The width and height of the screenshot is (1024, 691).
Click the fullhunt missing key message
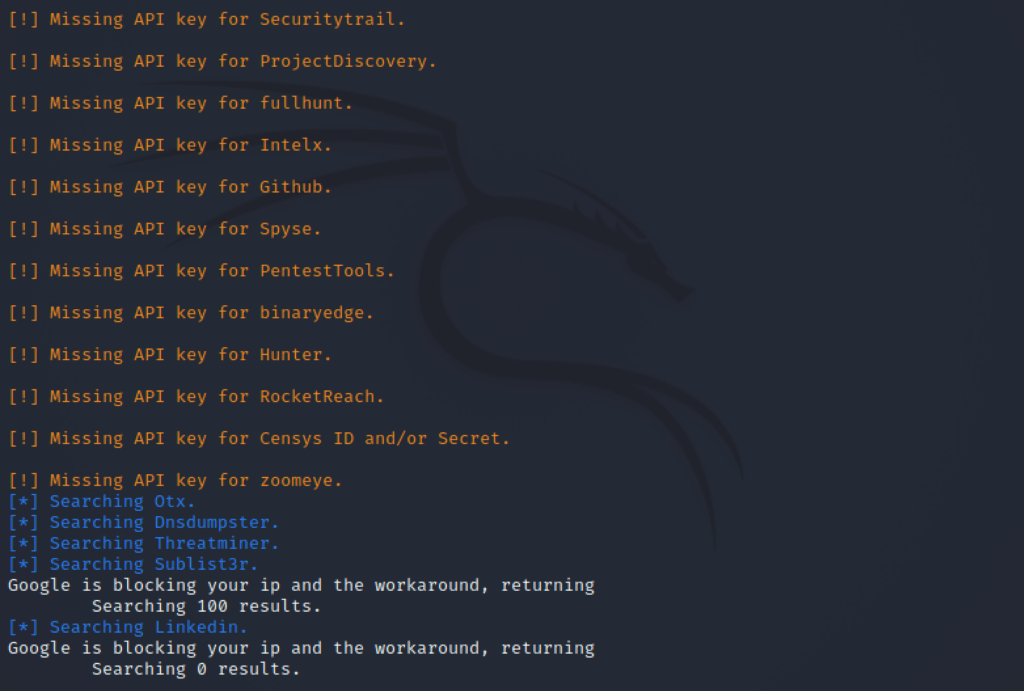[180, 103]
